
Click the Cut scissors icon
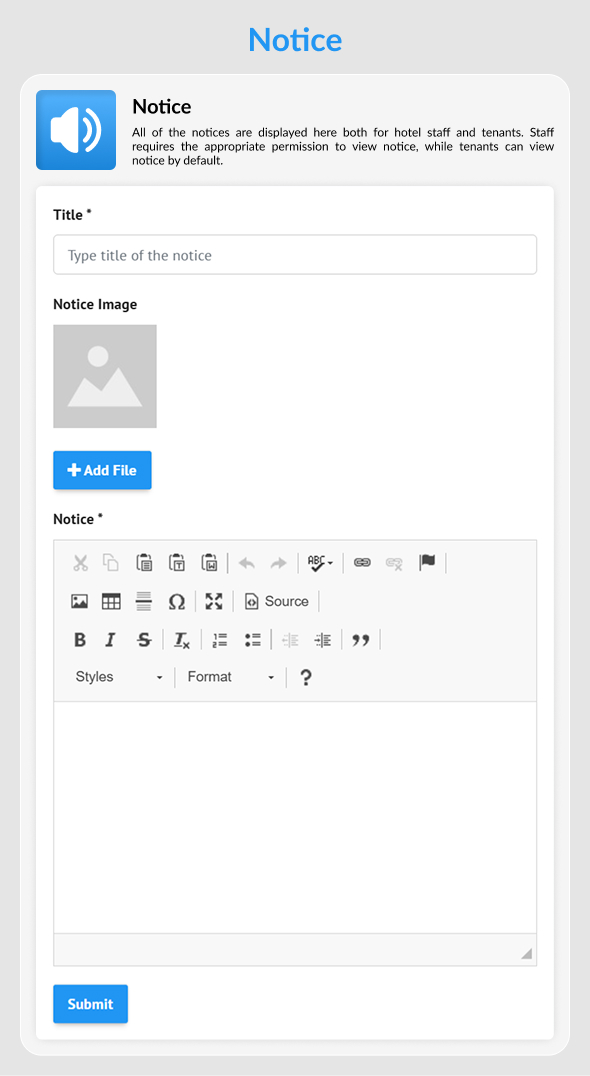pyautogui.click(x=80, y=563)
